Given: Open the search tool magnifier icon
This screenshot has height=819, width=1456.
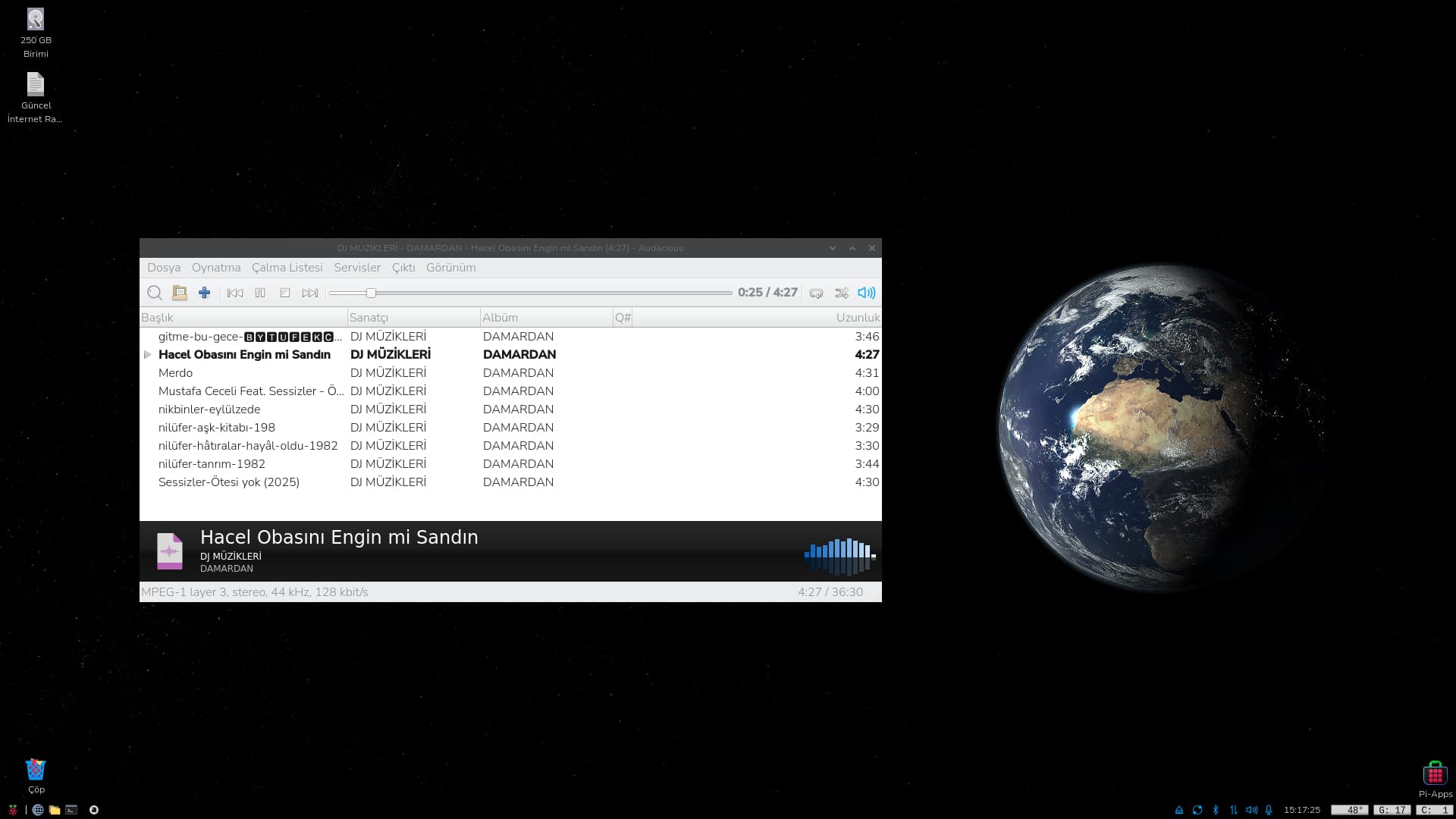Looking at the screenshot, I should pyautogui.click(x=155, y=293).
